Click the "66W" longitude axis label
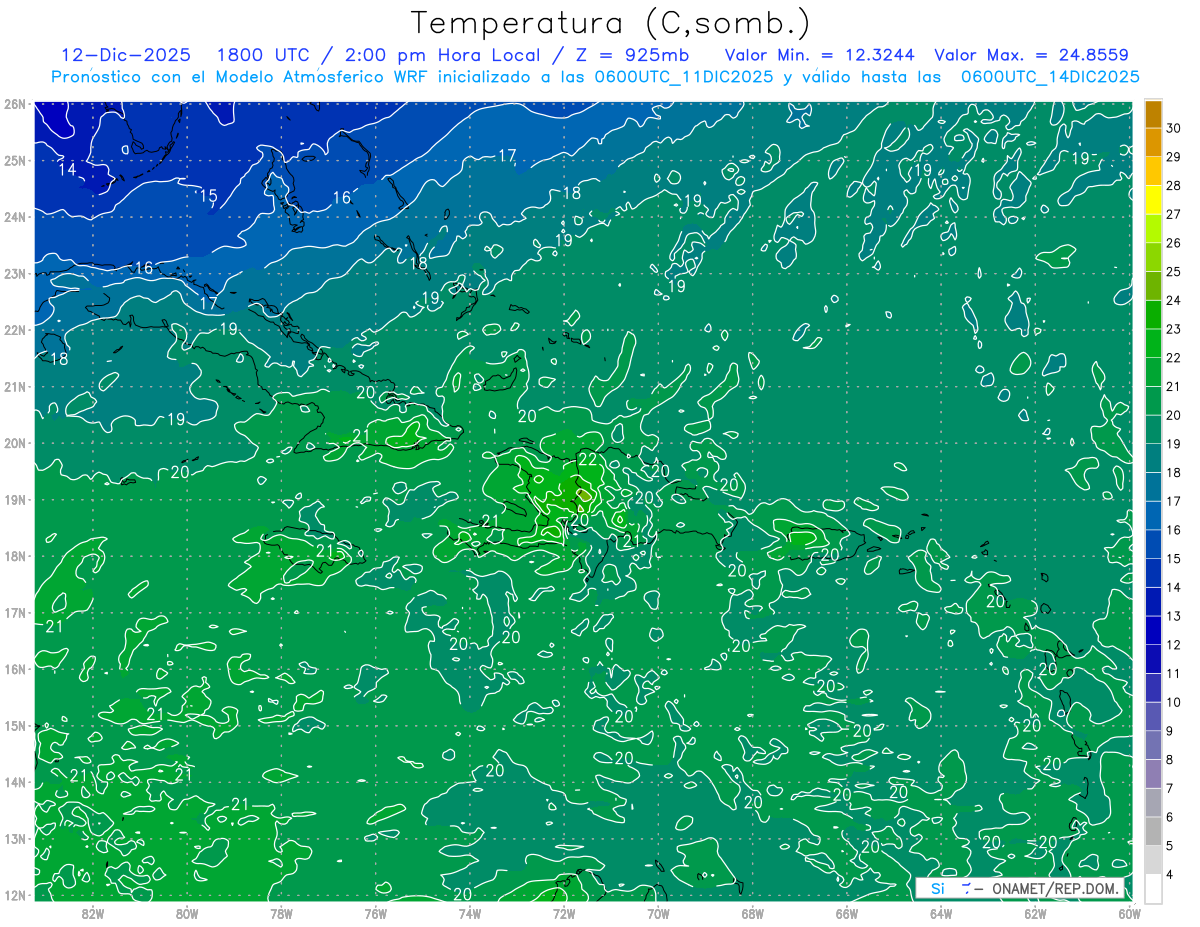1200x927 pixels. [x=847, y=913]
